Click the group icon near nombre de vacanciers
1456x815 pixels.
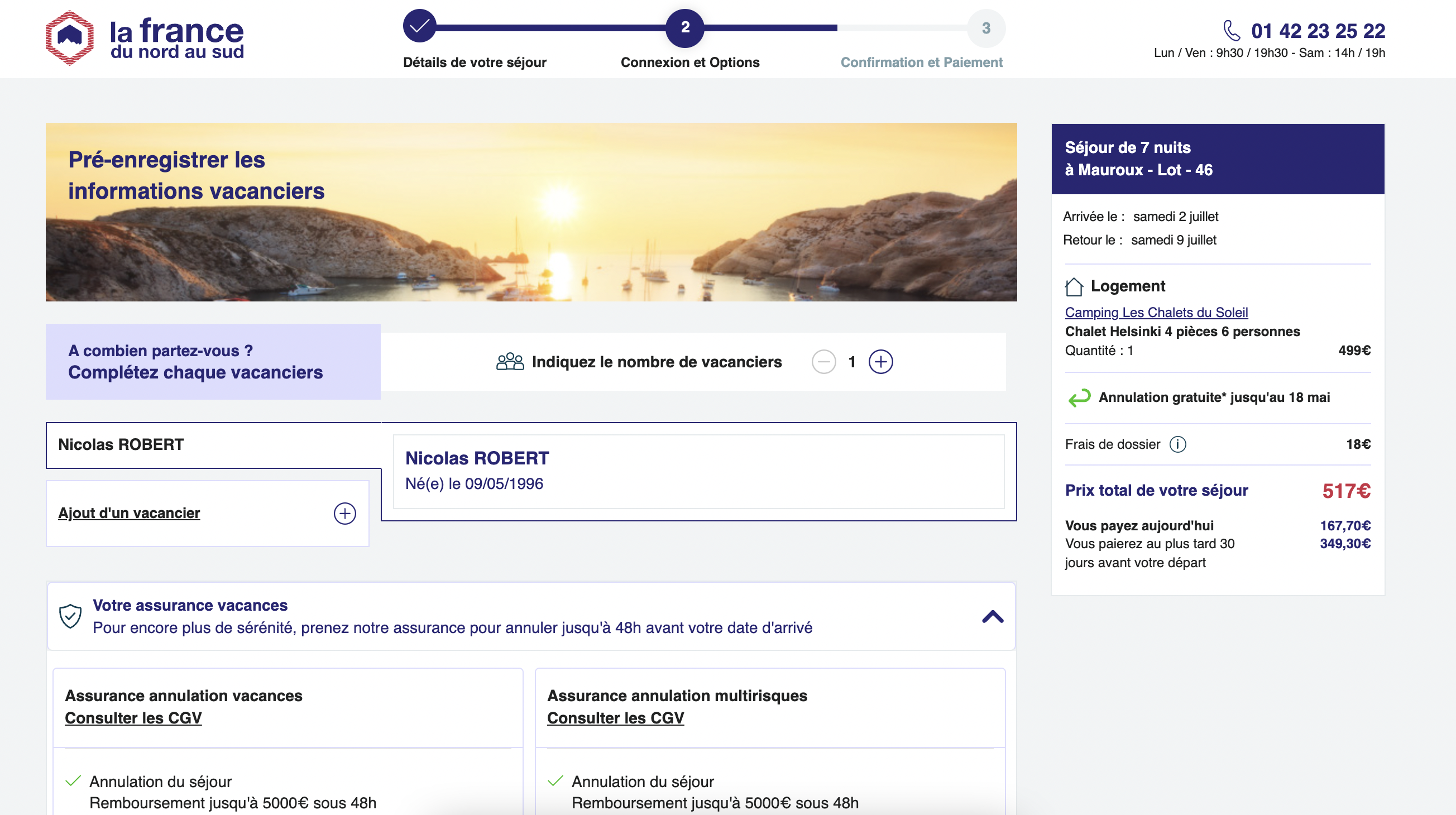[510, 362]
